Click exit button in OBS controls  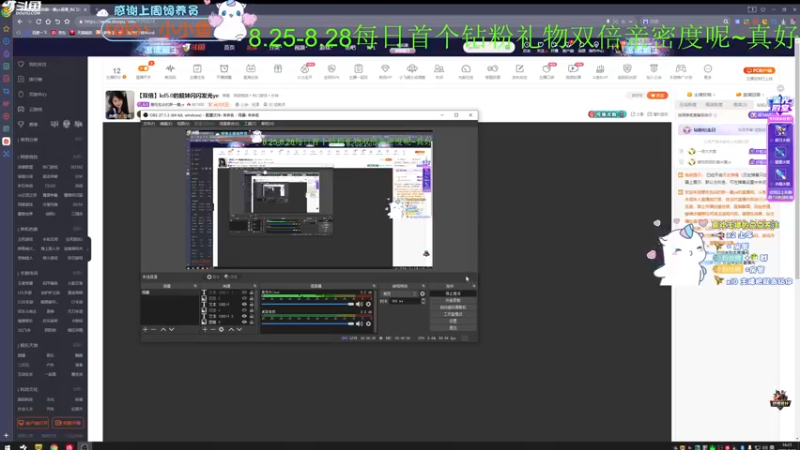453,328
